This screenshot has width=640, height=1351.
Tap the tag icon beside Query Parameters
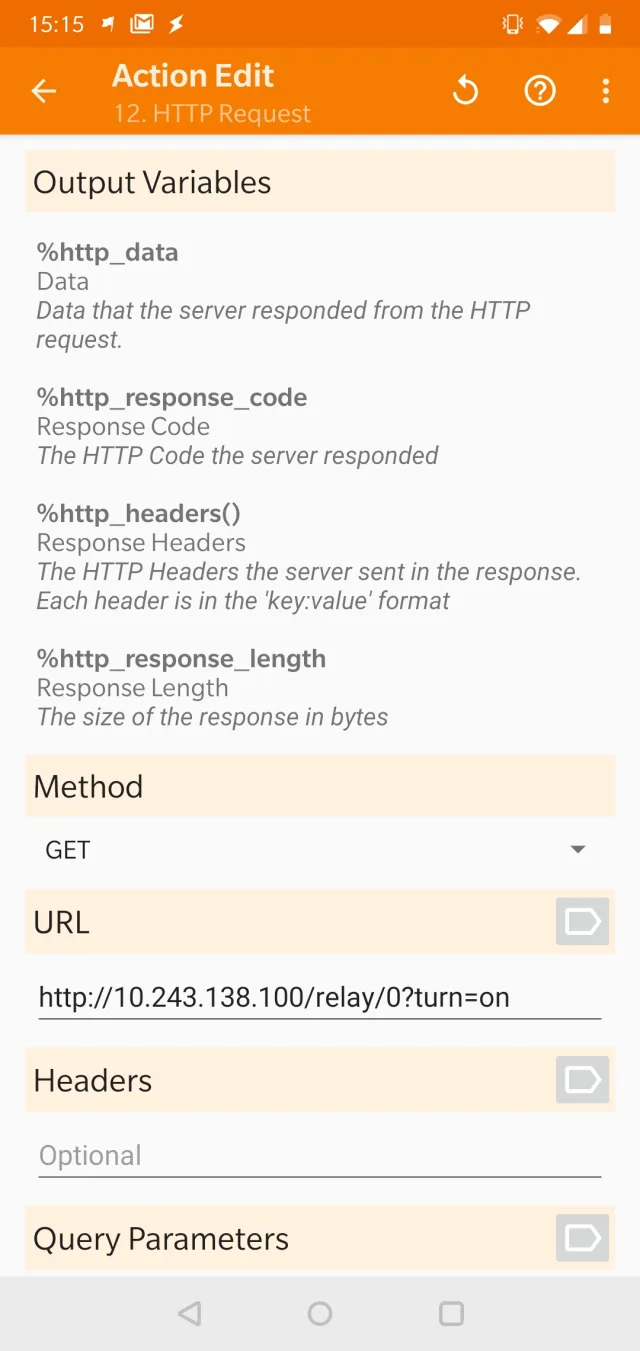(x=582, y=1238)
